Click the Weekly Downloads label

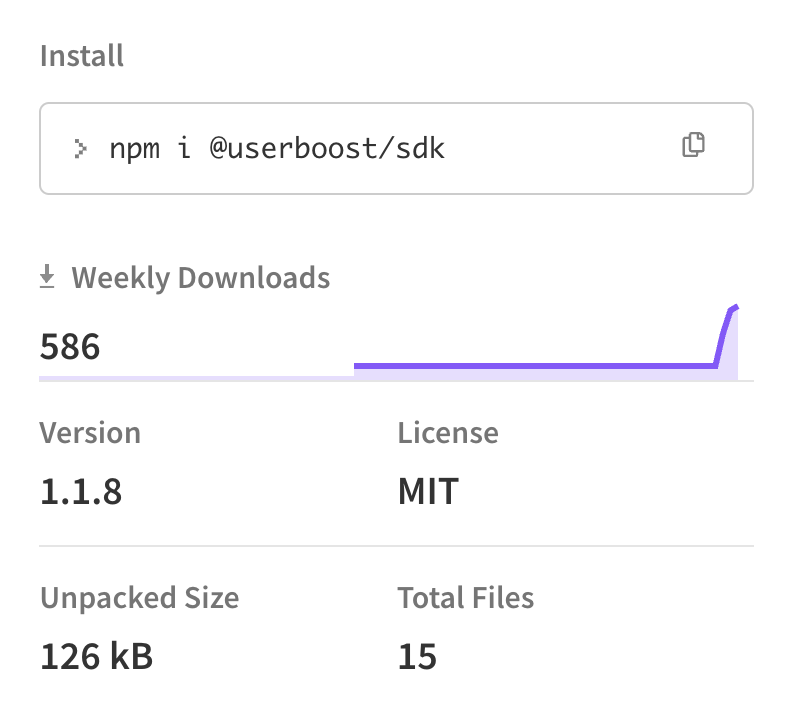(x=201, y=278)
